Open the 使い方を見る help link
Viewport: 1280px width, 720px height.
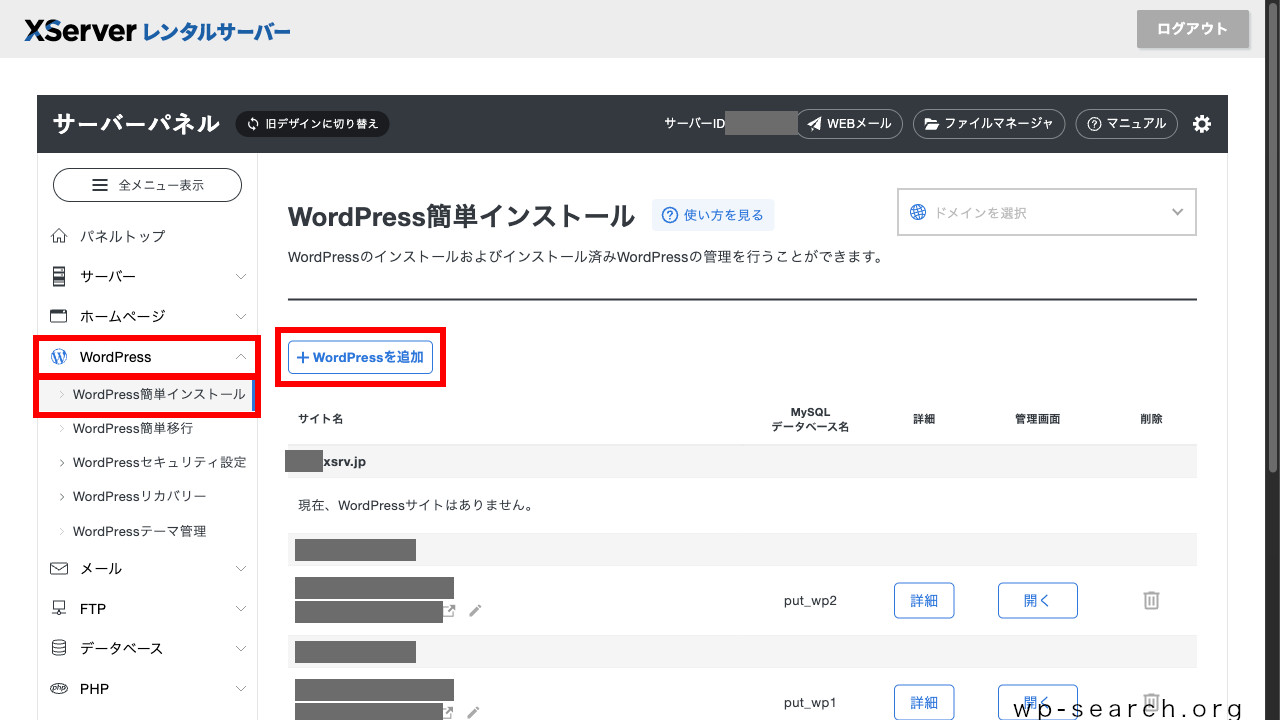[712, 215]
